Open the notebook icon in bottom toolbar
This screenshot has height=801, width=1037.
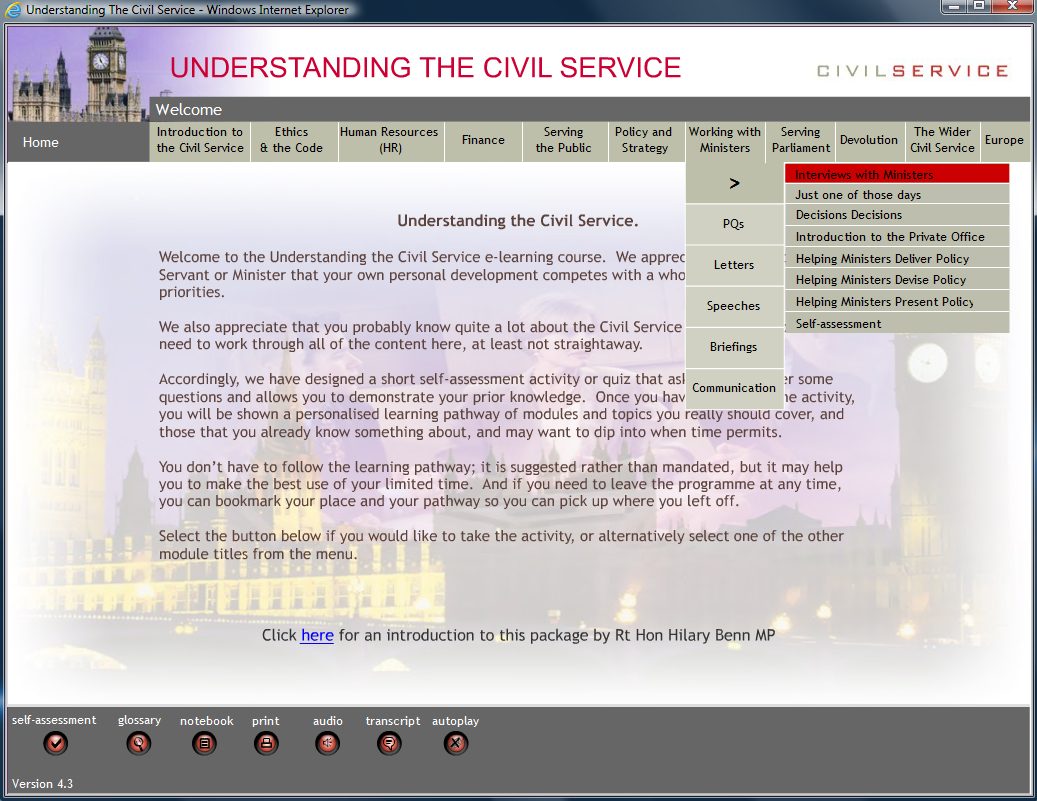(205, 743)
